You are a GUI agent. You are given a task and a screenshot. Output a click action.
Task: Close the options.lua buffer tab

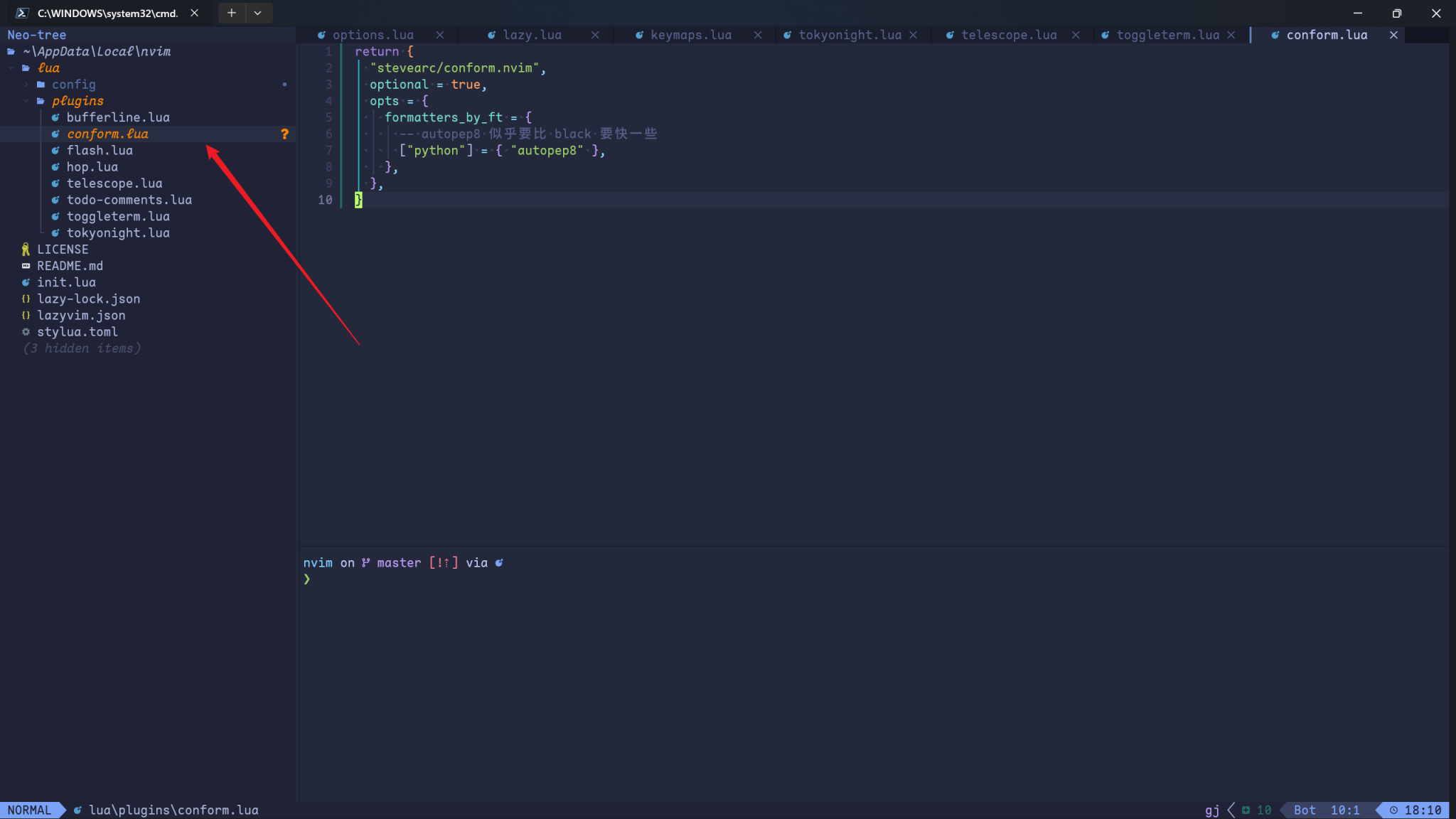(440, 35)
